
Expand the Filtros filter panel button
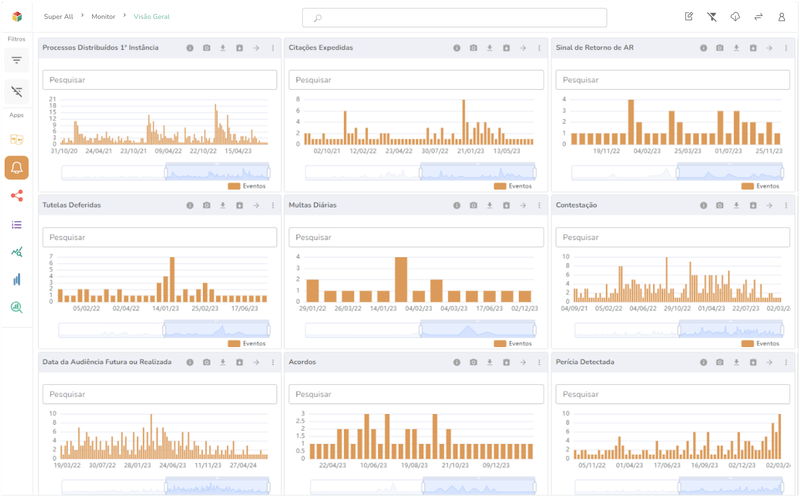[17, 60]
